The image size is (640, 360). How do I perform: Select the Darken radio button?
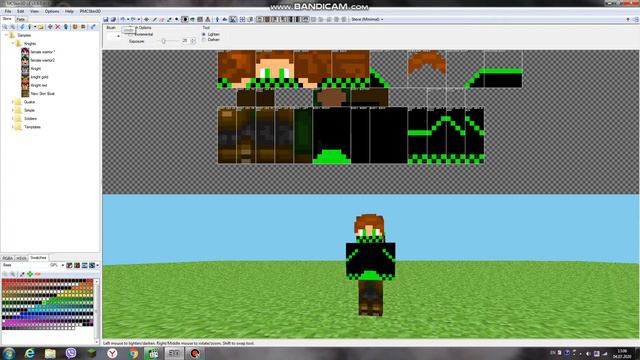[x=204, y=40]
